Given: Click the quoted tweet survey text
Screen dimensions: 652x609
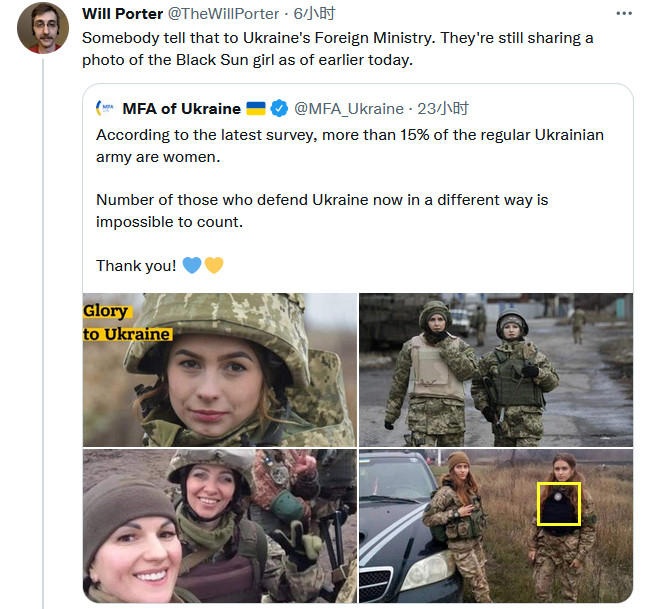Looking at the screenshot, I should [349, 145].
